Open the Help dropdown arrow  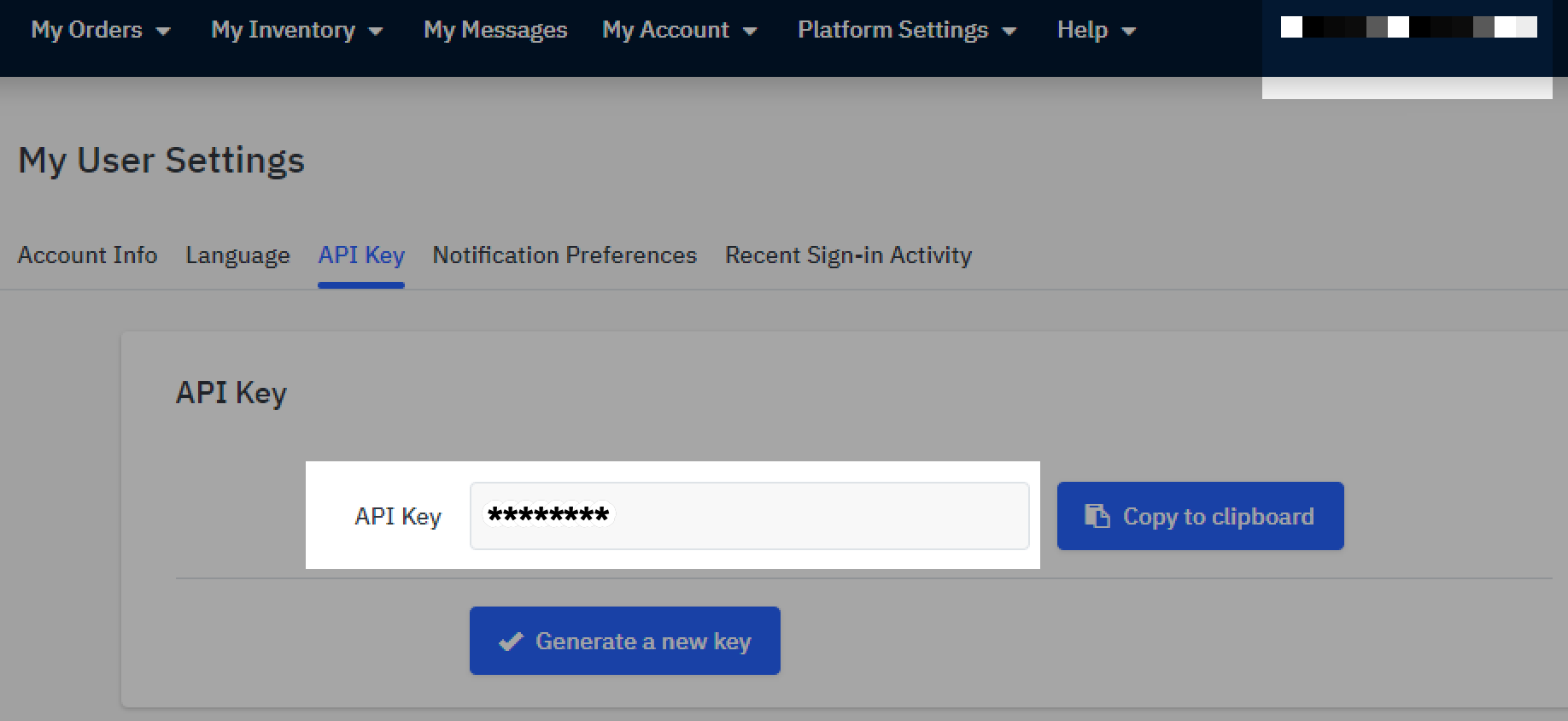(x=1128, y=32)
